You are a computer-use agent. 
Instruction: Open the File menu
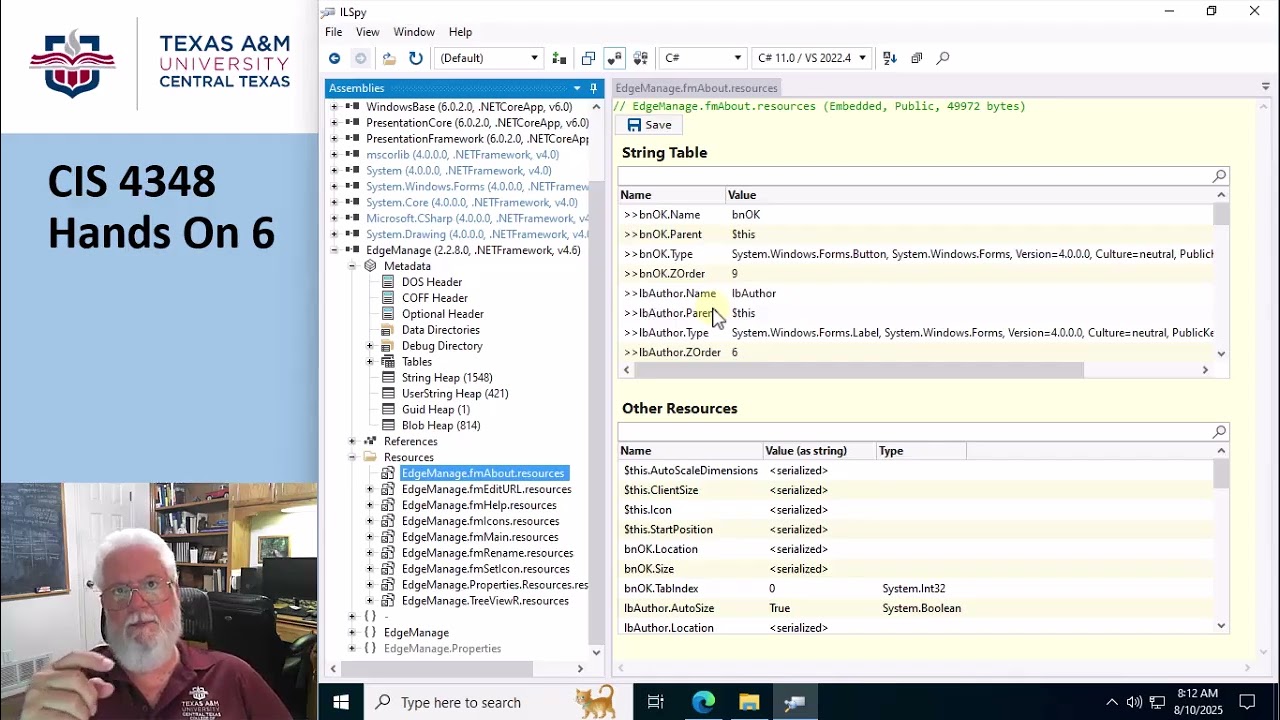(333, 32)
